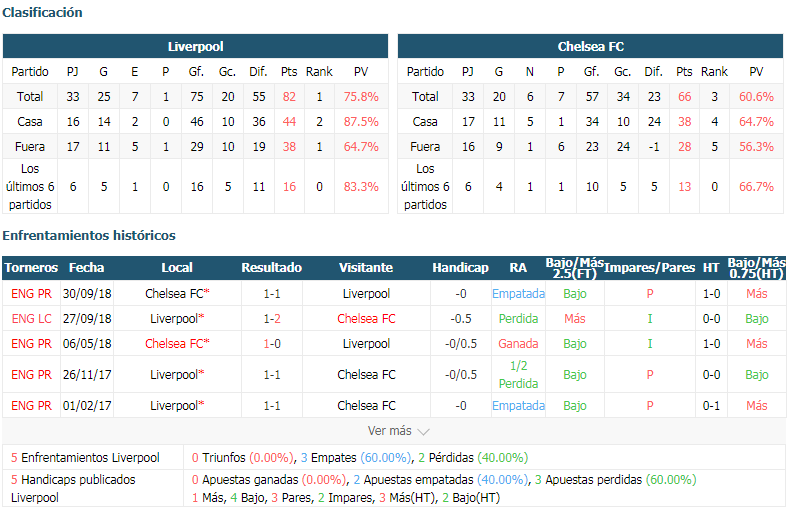Click the Impares/Pares column header
This screenshot has height=508, width=788.
649,268
